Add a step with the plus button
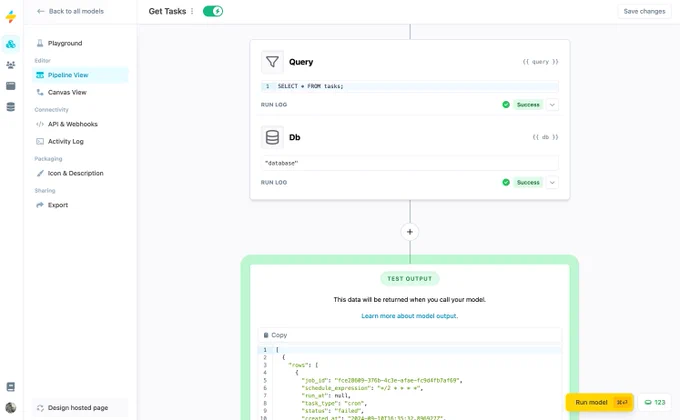The image size is (680, 420). (410, 232)
